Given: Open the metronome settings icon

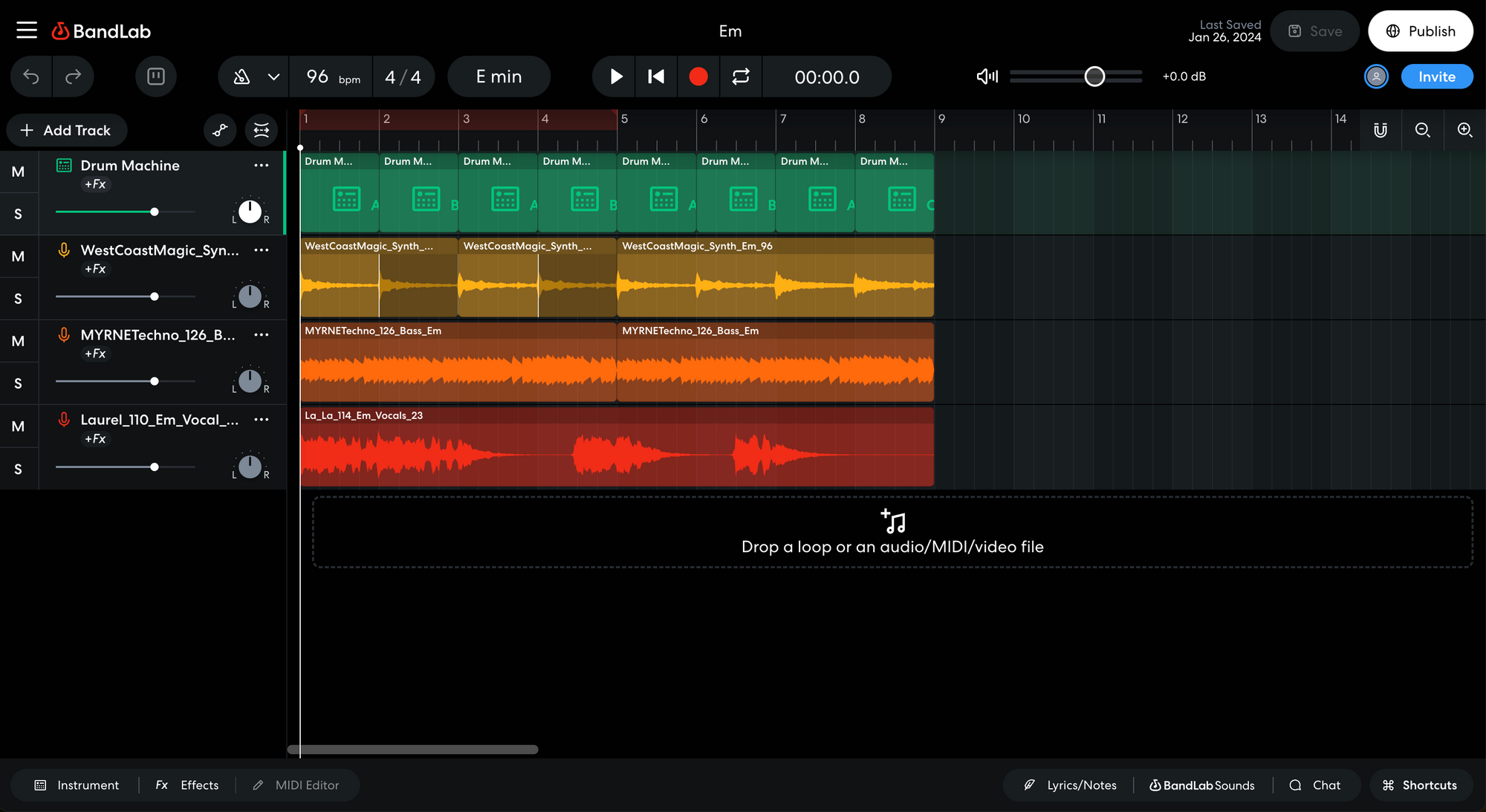Looking at the screenshot, I should (241, 77).
